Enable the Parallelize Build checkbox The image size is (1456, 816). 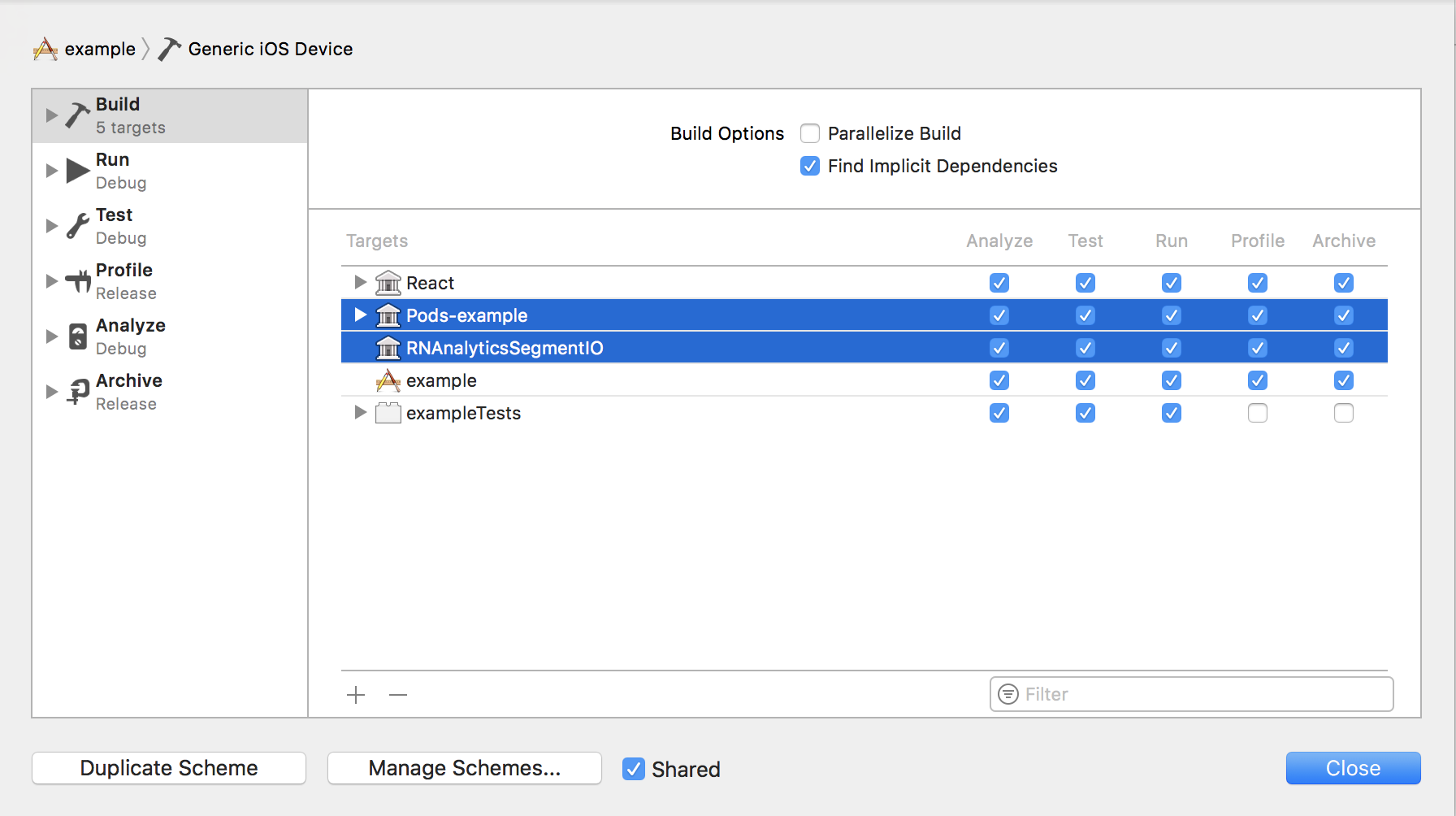(x=810, y=133)
